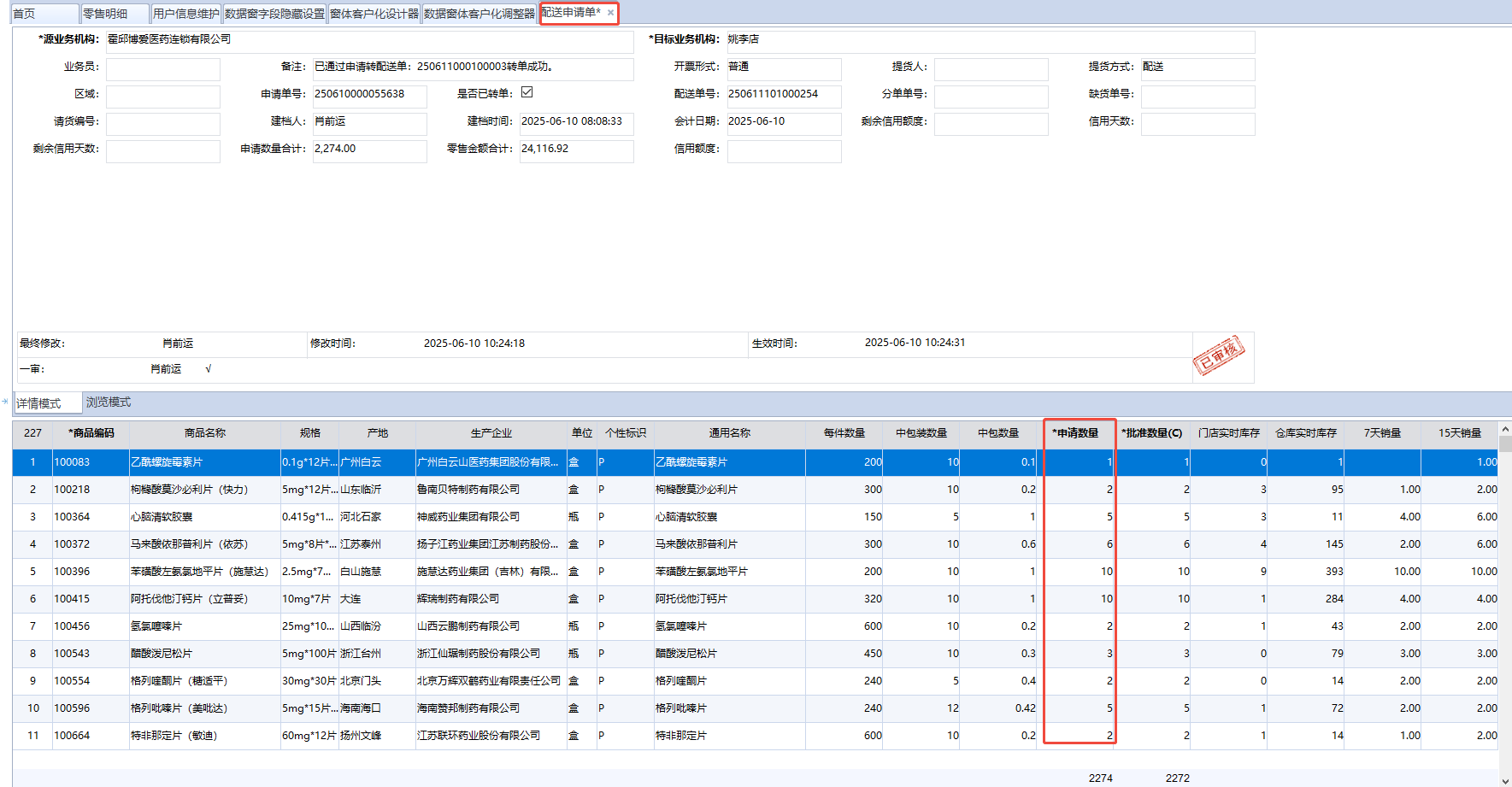The image size is (1512, 787).
Task: Click the table scrollbar up arrow
Action: pyautogui.click(x=1505, y=431)
